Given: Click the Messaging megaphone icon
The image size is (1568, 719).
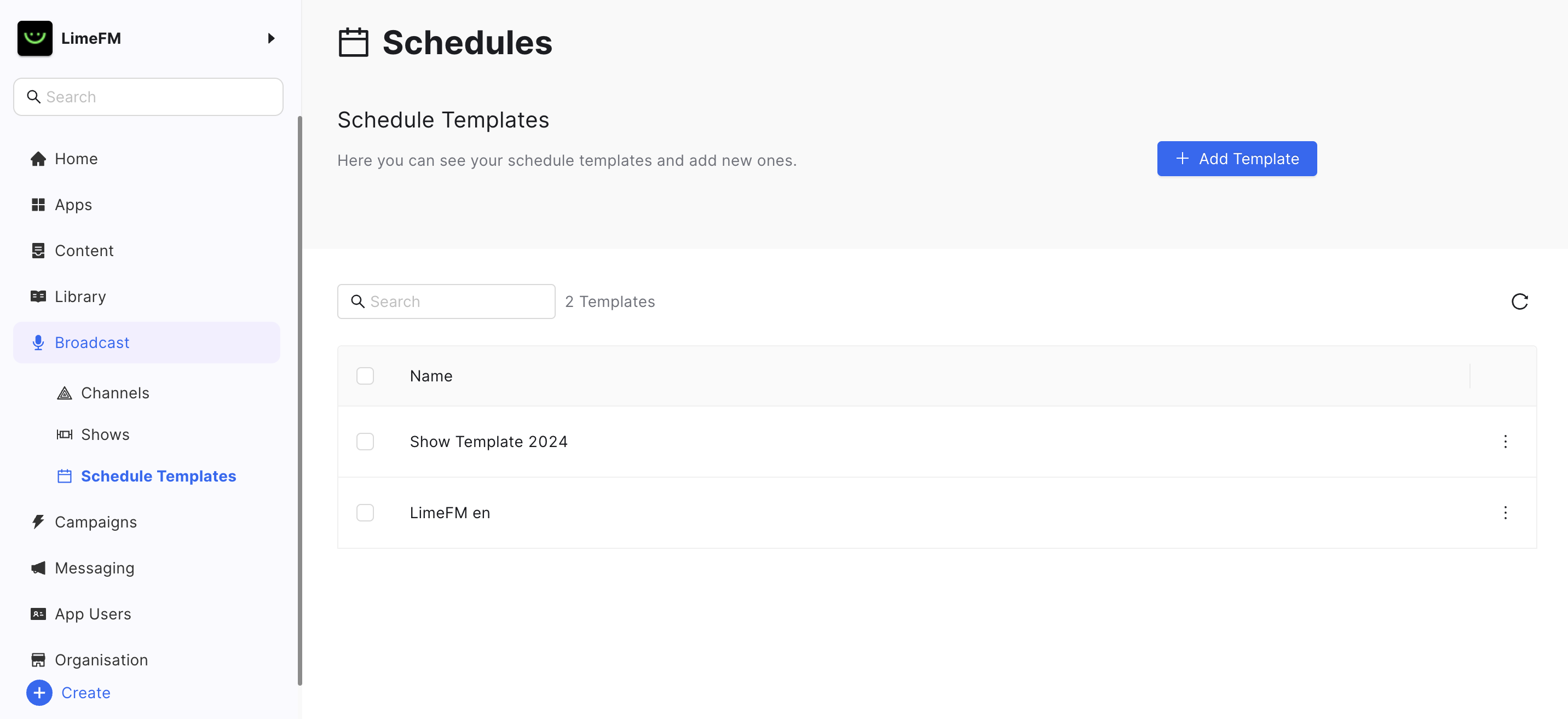Looking at the screenshot, I should 38,568.
